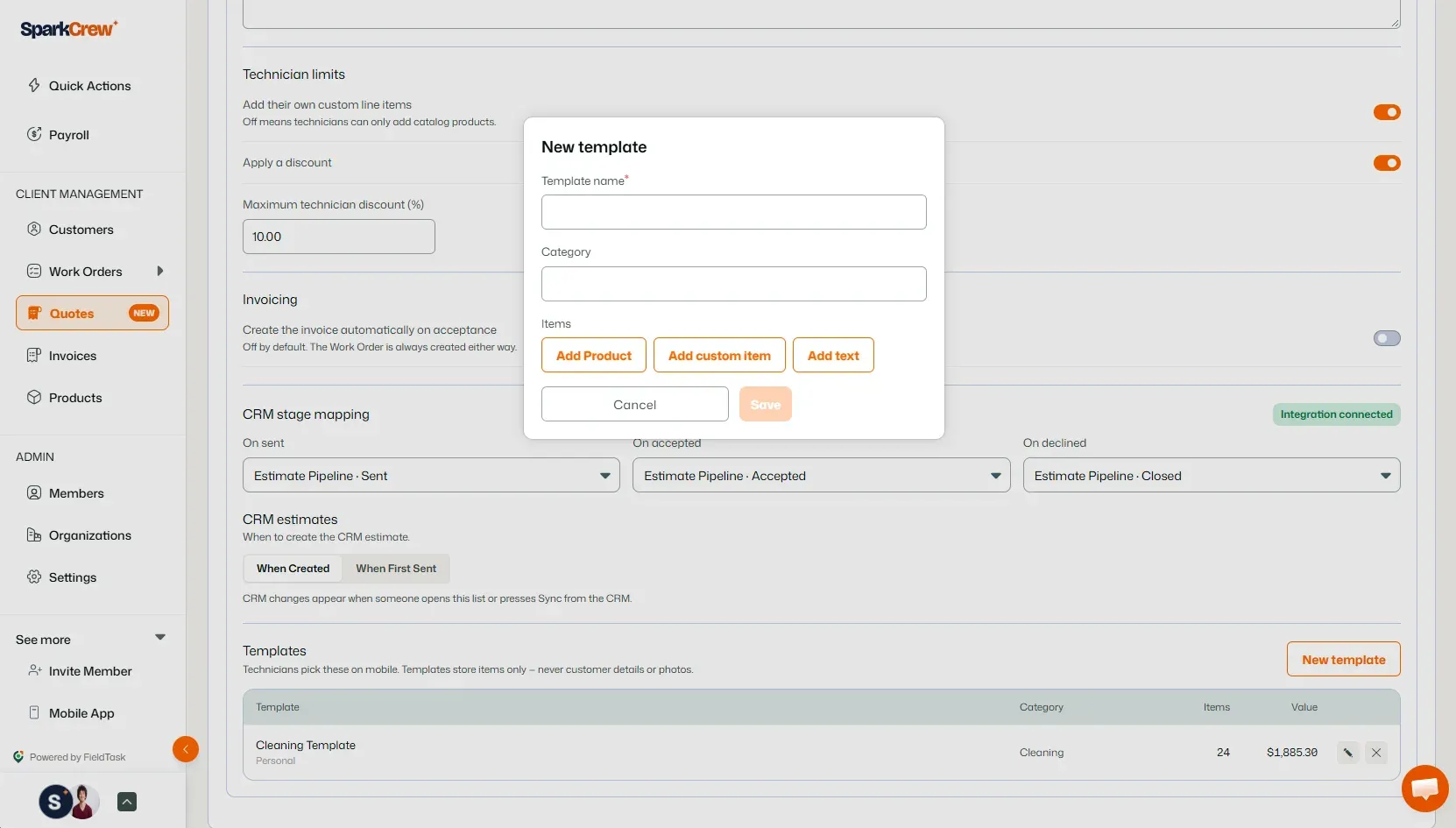Click the Mobile App phone icon
This screenshot has height=828, width=1456.
pos(34,712)
